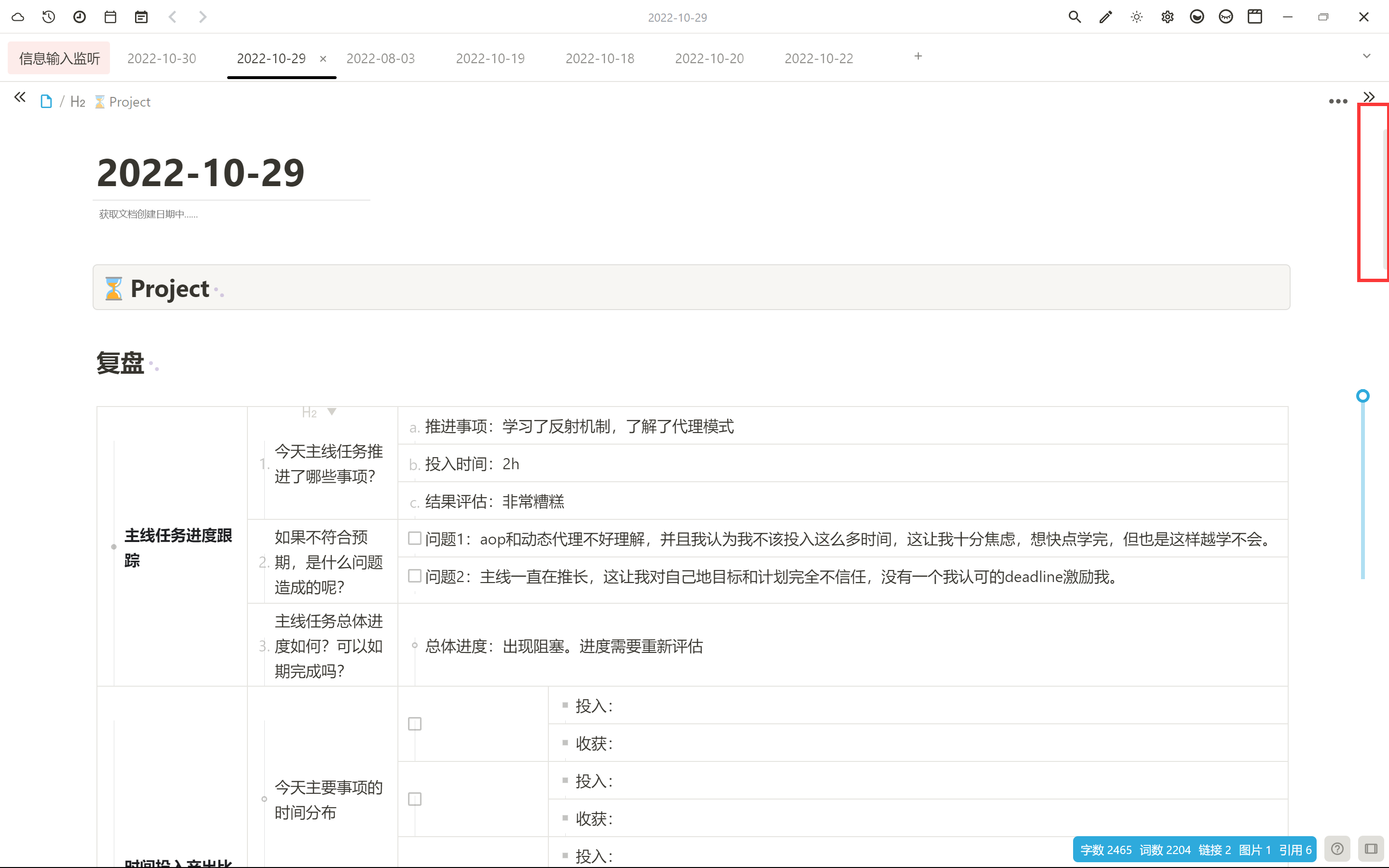Click the H2 block dropdown triangle
Image resolution: width=1389 pixels, height=868 pixels.
(332, 412)
